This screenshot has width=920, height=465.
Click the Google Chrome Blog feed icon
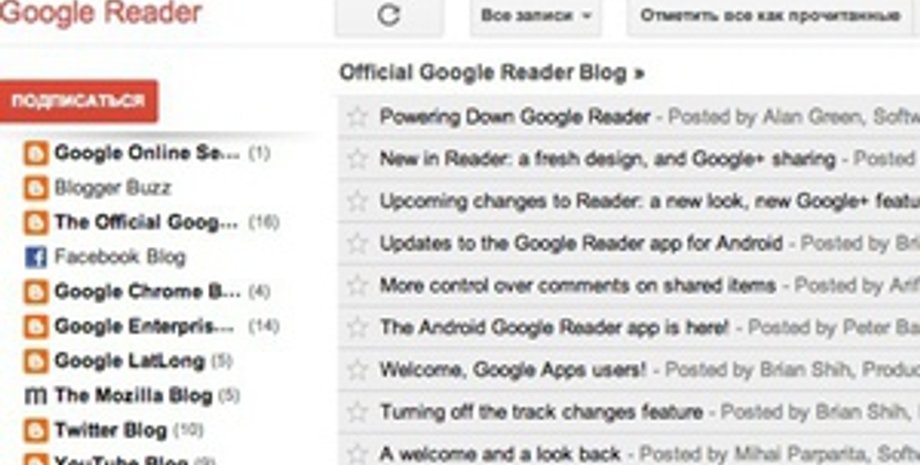[x=36, y=292]
